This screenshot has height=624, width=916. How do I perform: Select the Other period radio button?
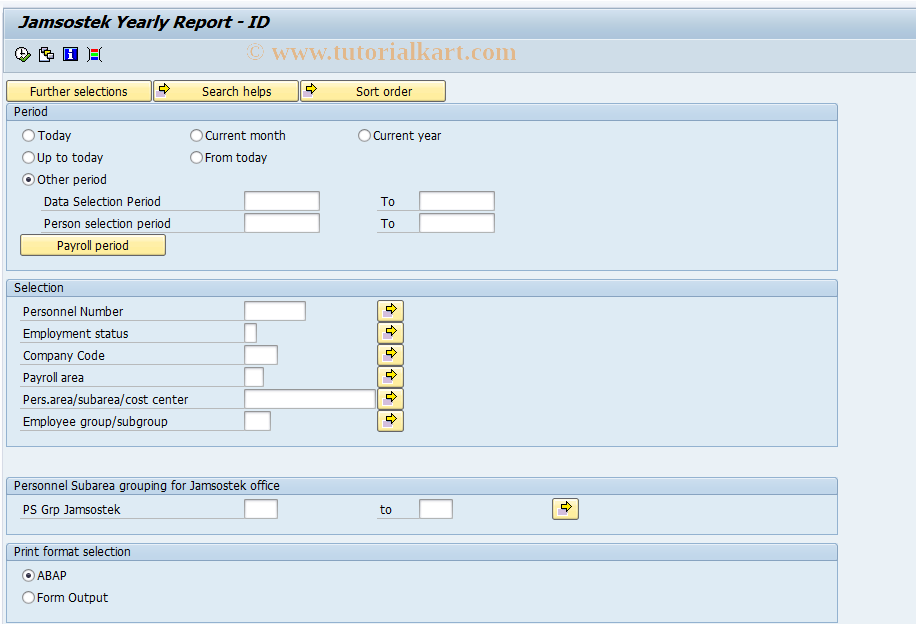pyautogui.click(x=28, y=179)
